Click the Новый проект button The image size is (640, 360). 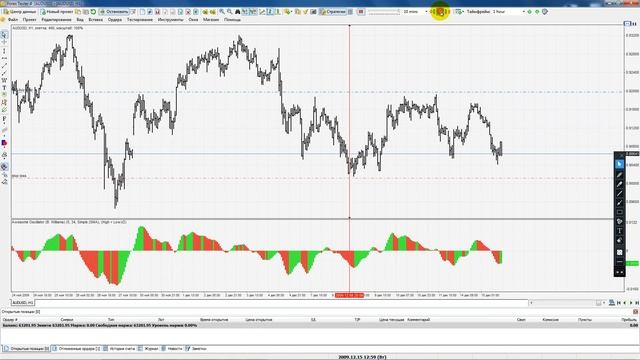57,12
